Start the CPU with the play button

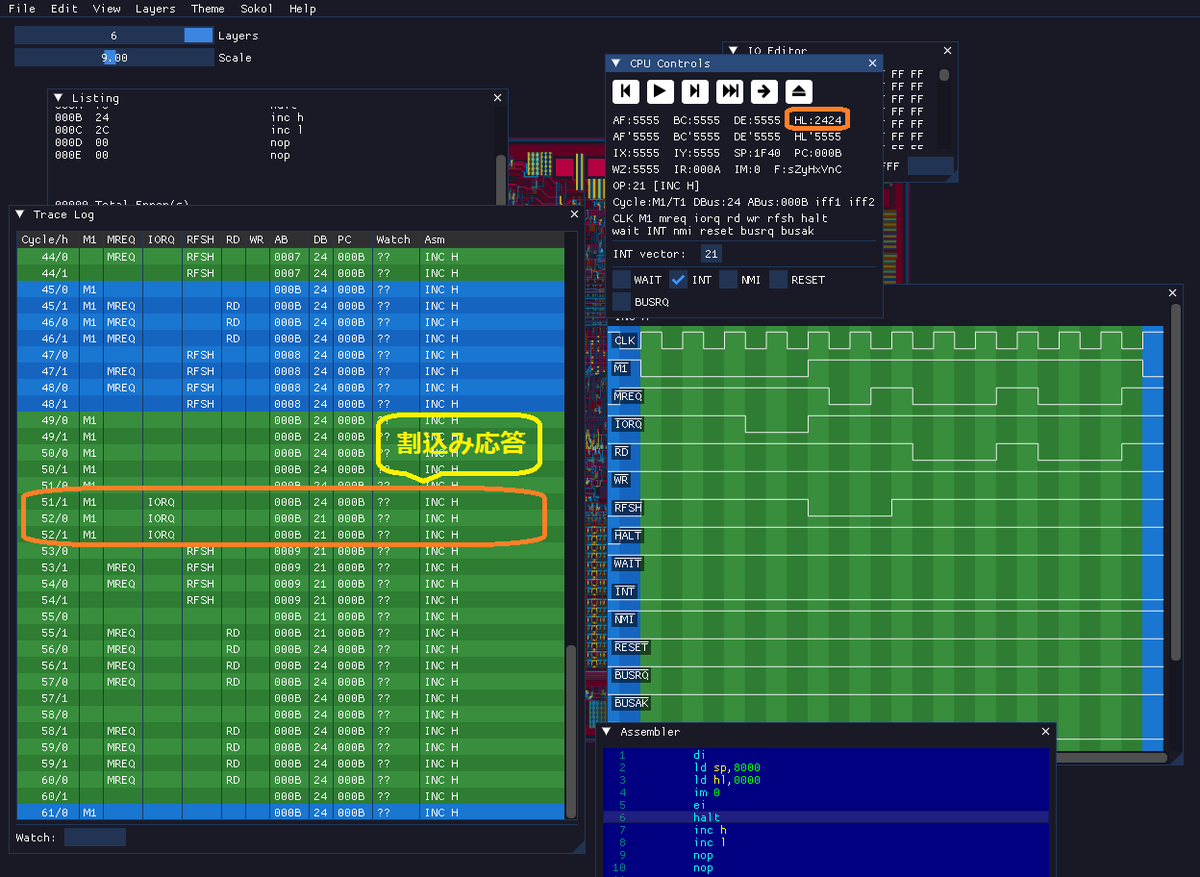point(660,92)
